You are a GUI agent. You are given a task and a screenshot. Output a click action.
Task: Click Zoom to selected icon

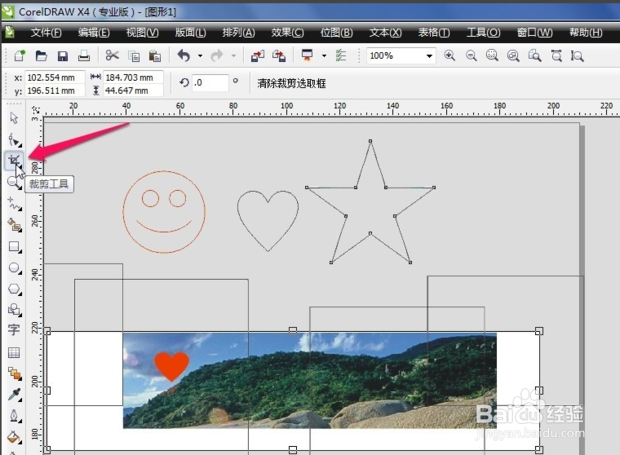492,55
